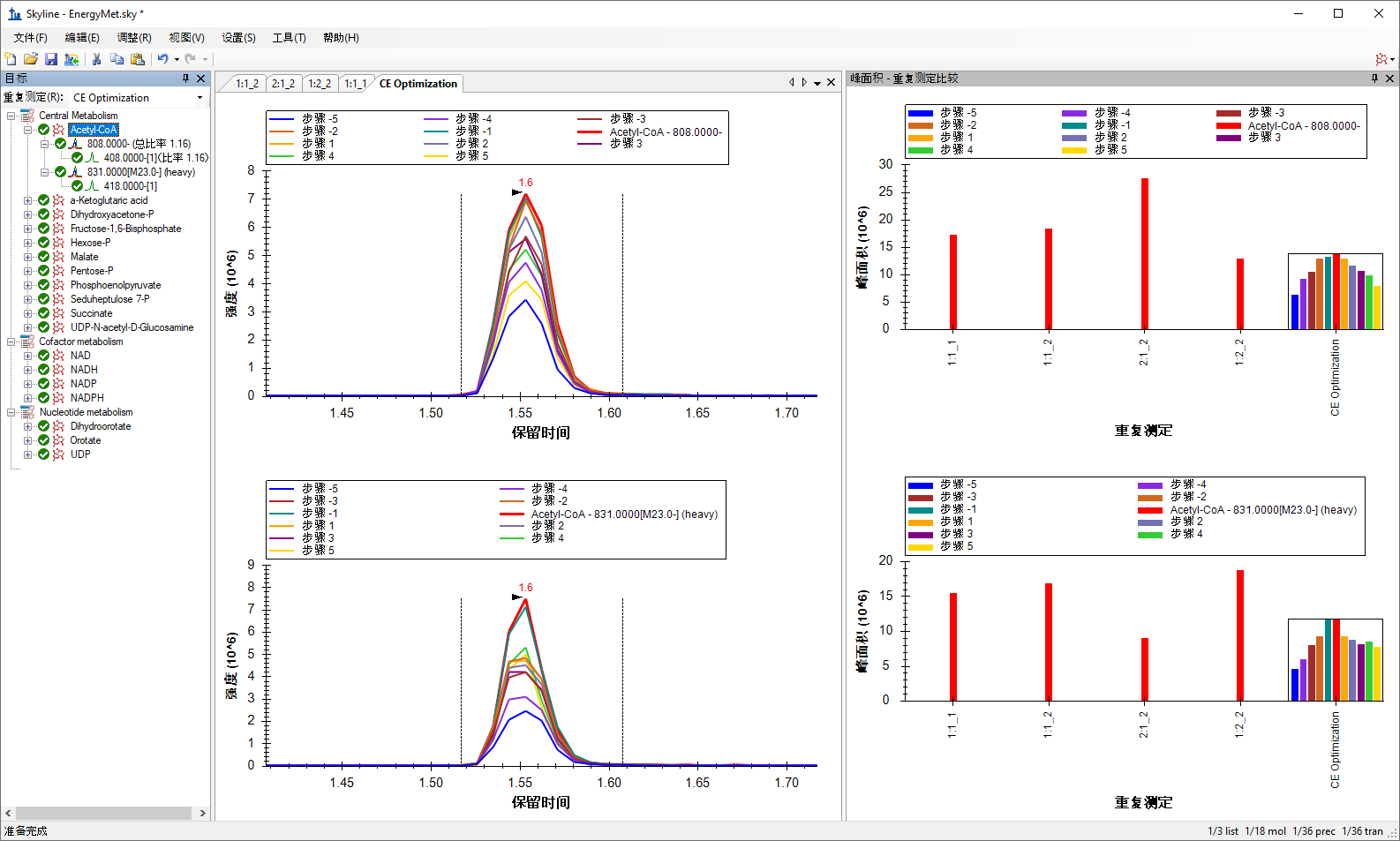Click the targets panel horizontal scrollbar
The width and height of the screenshot is (1400, 841).
pos(104,813)
